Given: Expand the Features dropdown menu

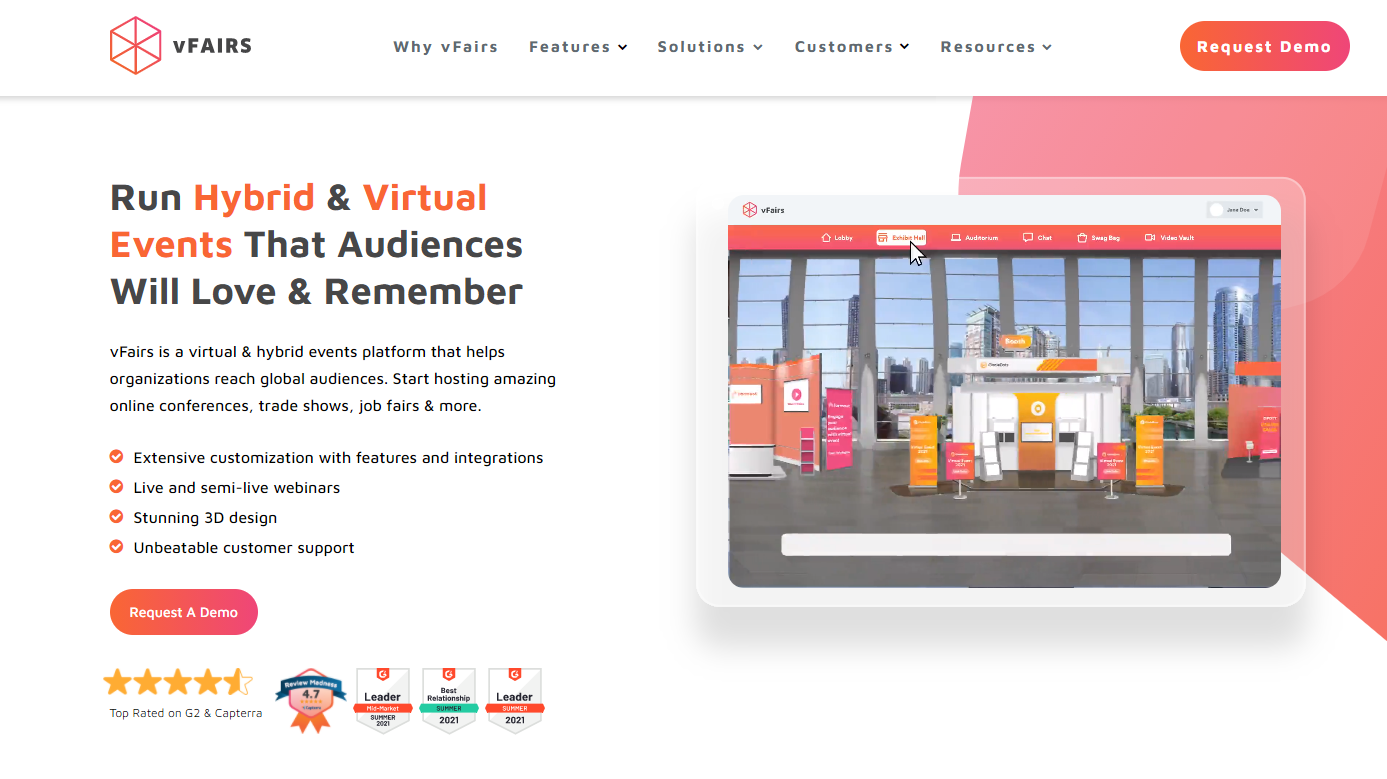Looking at the screenshot, I should (x=578, y=47).
